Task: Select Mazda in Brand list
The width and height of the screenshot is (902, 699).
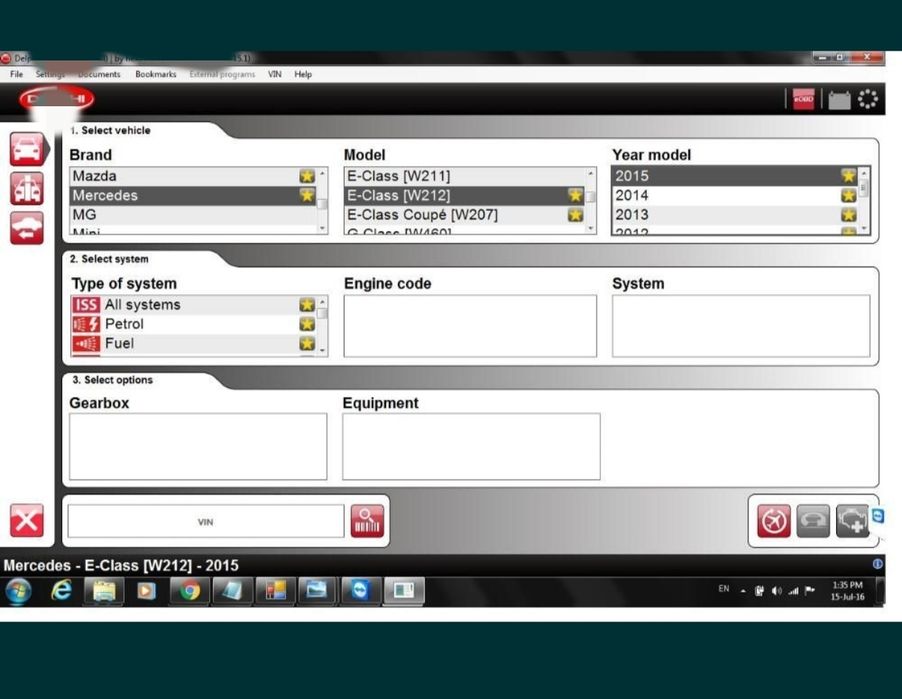Action: pos(193,176)
